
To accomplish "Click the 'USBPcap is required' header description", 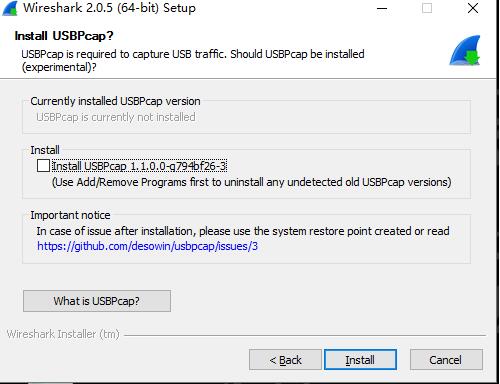I will pyautogui.click(x=193, y=60).
